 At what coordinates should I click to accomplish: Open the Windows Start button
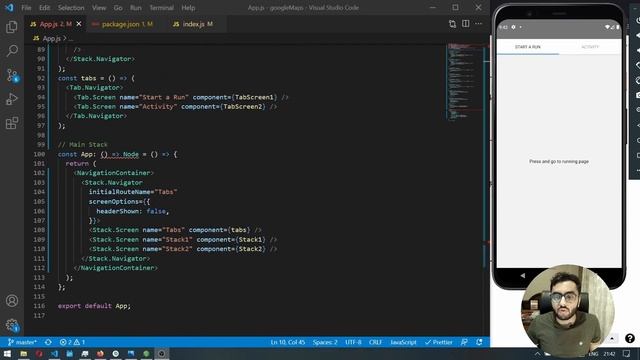[x=7, y=353]
